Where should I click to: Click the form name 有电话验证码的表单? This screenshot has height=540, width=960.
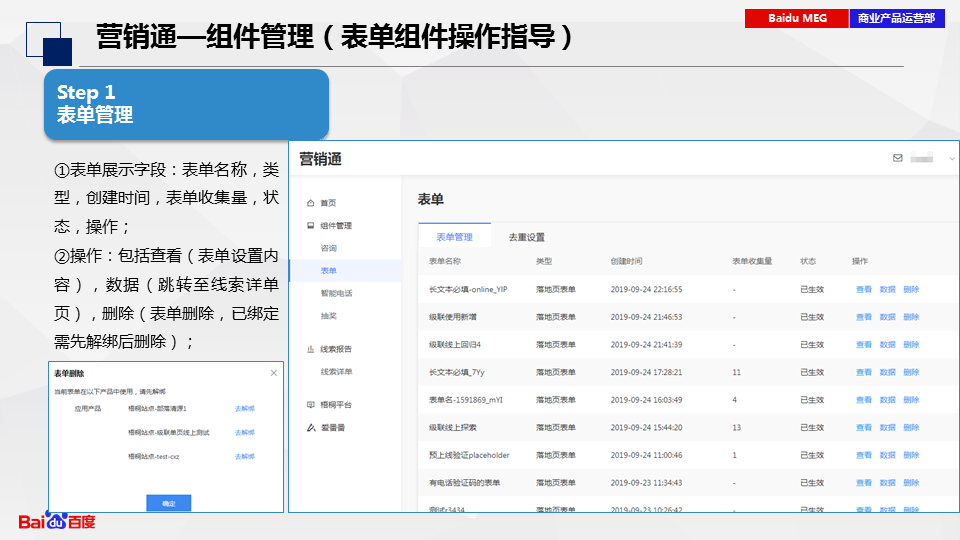[465, 483]
